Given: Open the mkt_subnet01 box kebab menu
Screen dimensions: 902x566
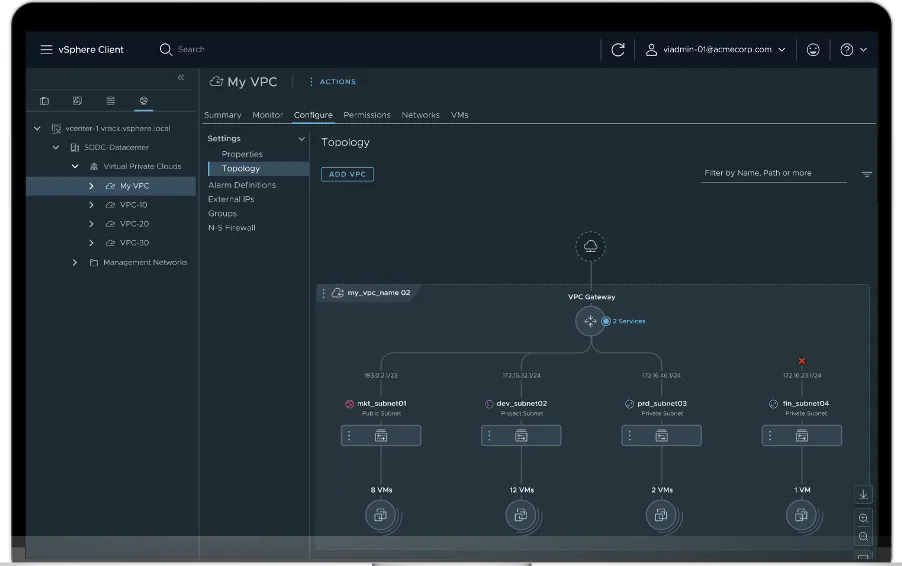Looking at the screenshot, I should 349,436.
